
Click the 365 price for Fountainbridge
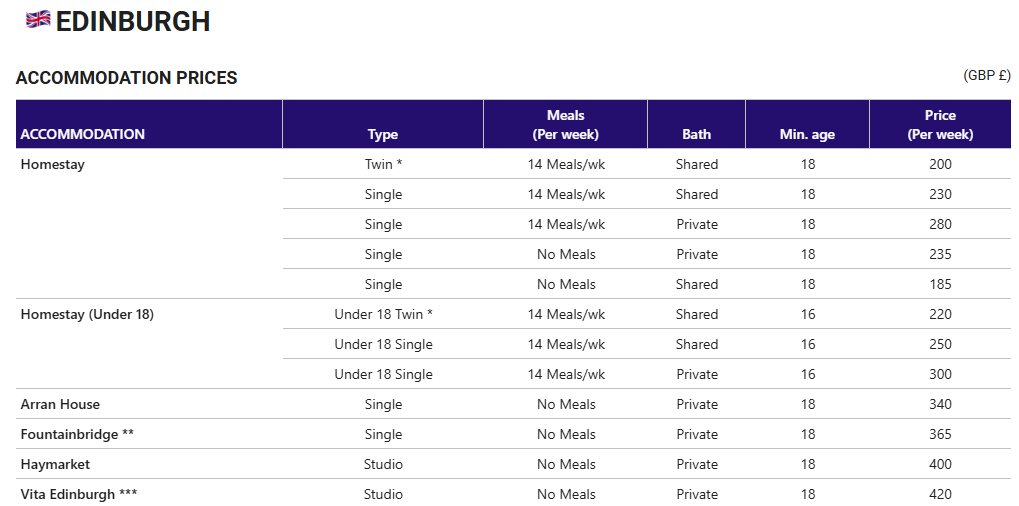(x=940, y=434)
